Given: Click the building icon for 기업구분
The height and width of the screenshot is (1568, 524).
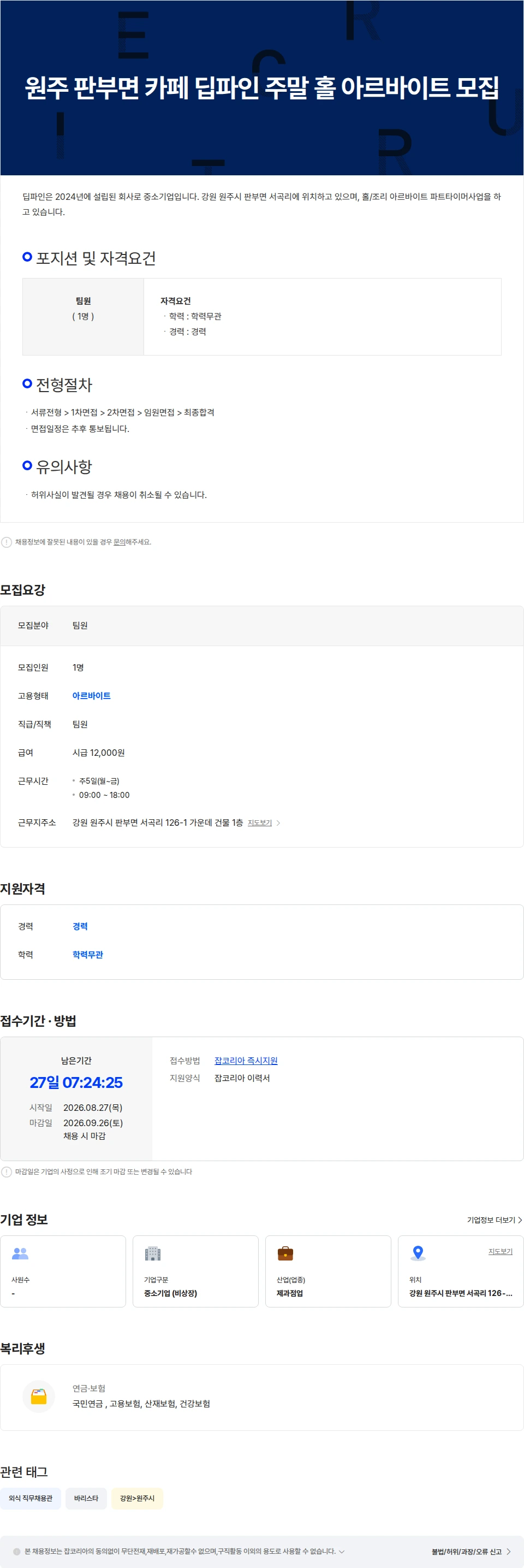Looking at the screenshot, I should pos(153,1253).
